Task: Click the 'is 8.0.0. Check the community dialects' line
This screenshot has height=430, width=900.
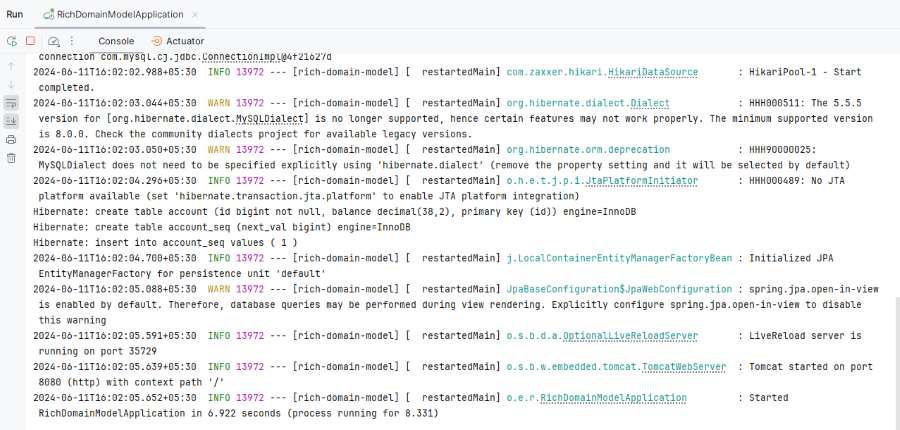Action: [x=255, y=134]
